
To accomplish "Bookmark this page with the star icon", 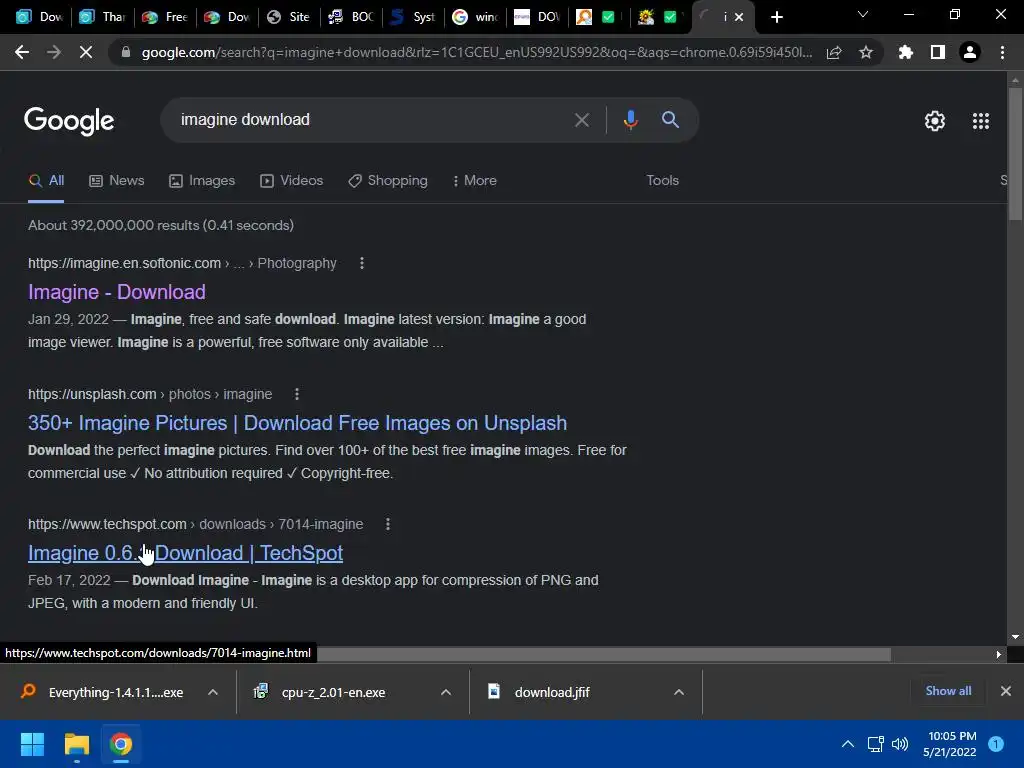I will pos(866,52).
